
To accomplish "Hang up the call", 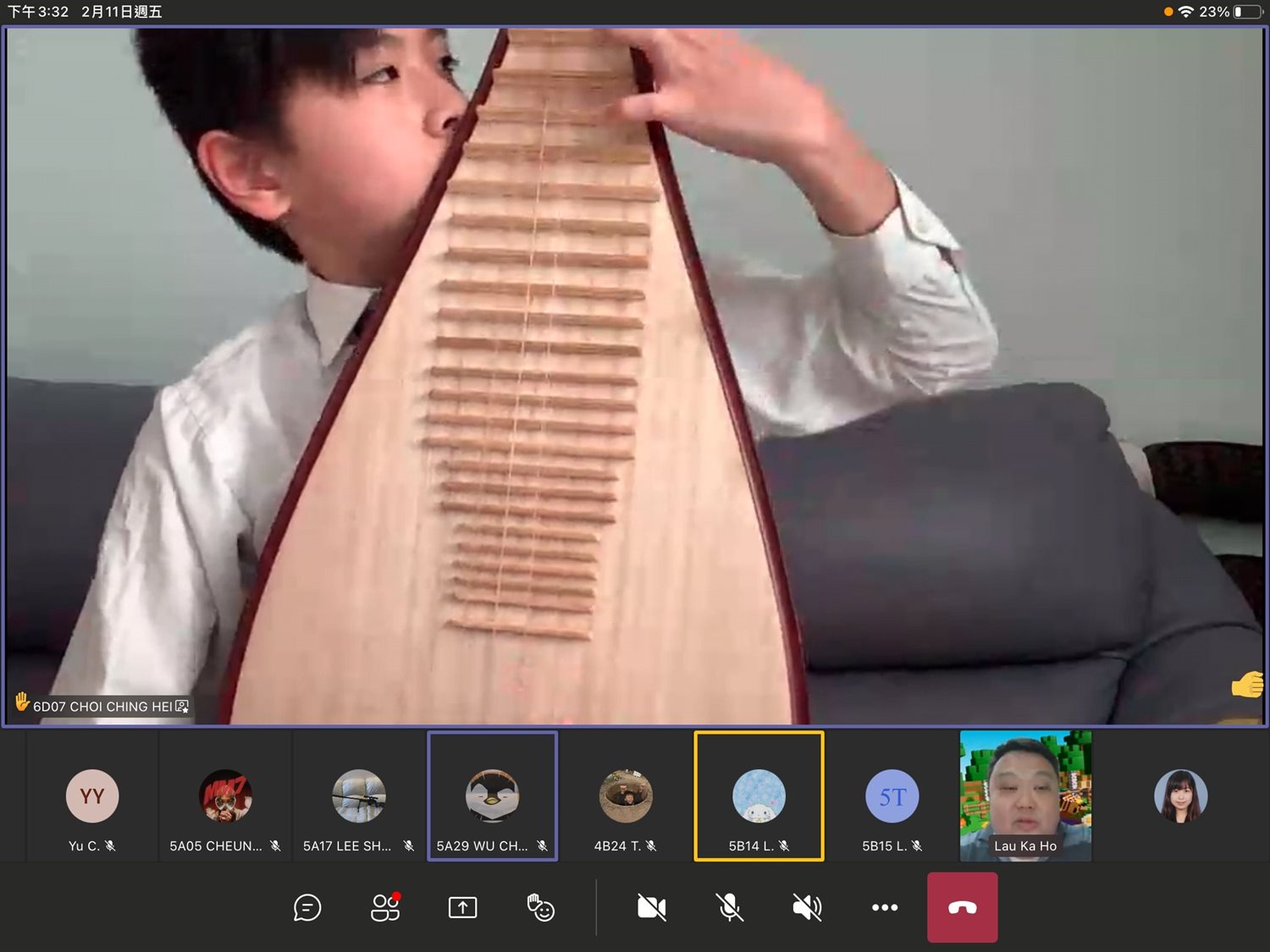I will [963, 908].
